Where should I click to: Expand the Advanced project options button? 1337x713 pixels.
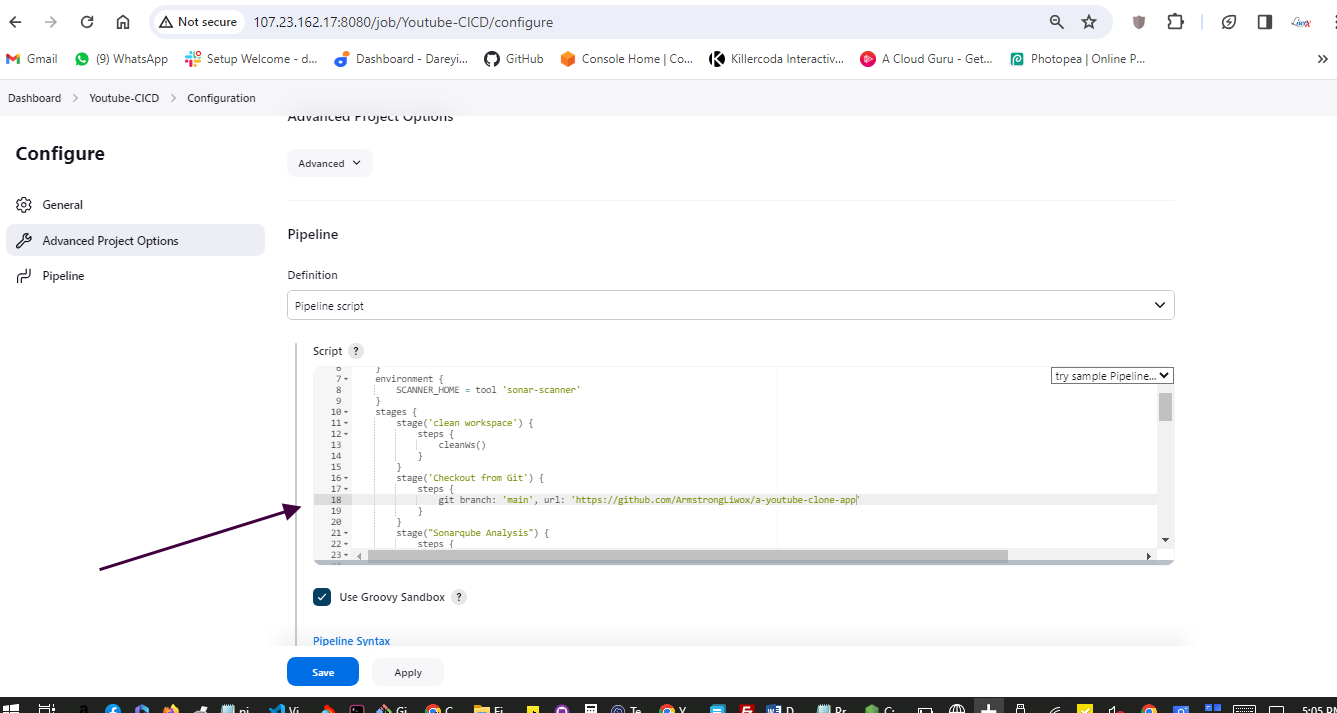coord(329,163)
